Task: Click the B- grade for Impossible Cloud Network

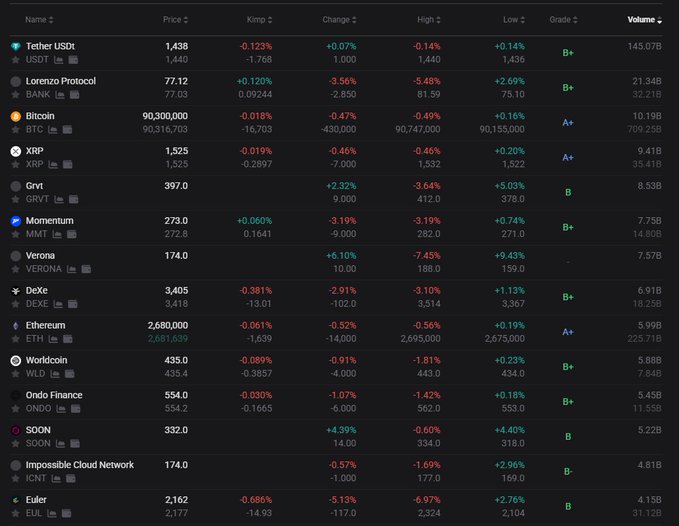Action: tap(568, 471)
